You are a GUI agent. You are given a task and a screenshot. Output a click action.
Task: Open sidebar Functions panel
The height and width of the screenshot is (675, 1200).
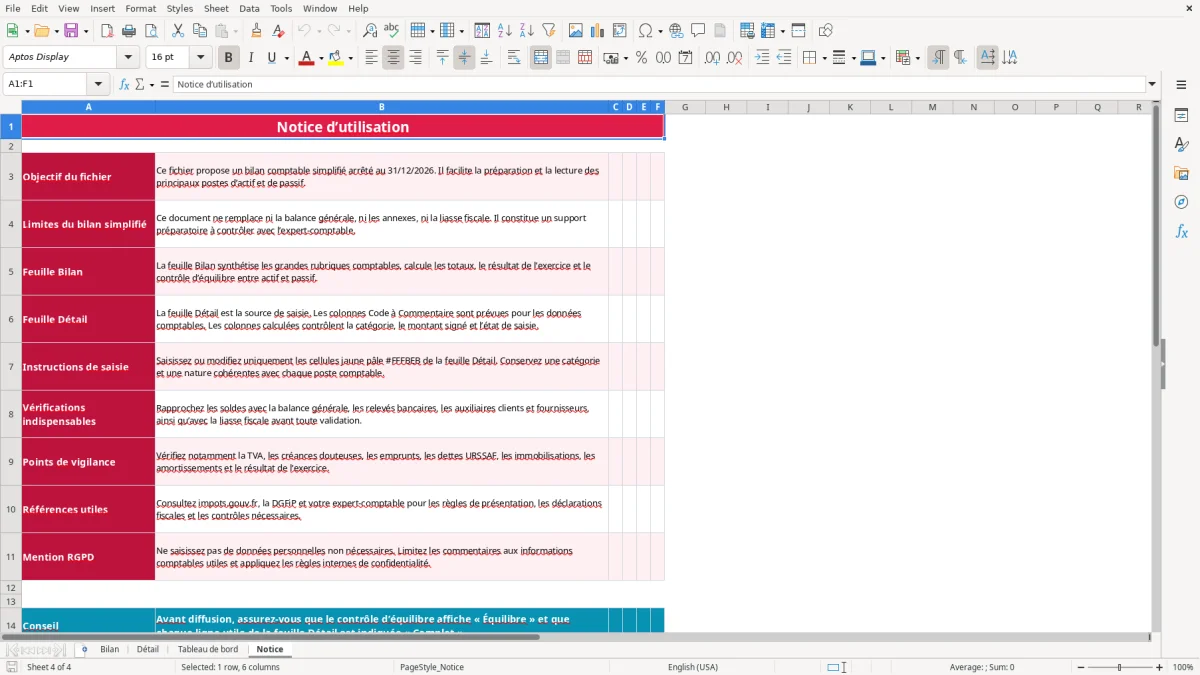point(1181,232)
